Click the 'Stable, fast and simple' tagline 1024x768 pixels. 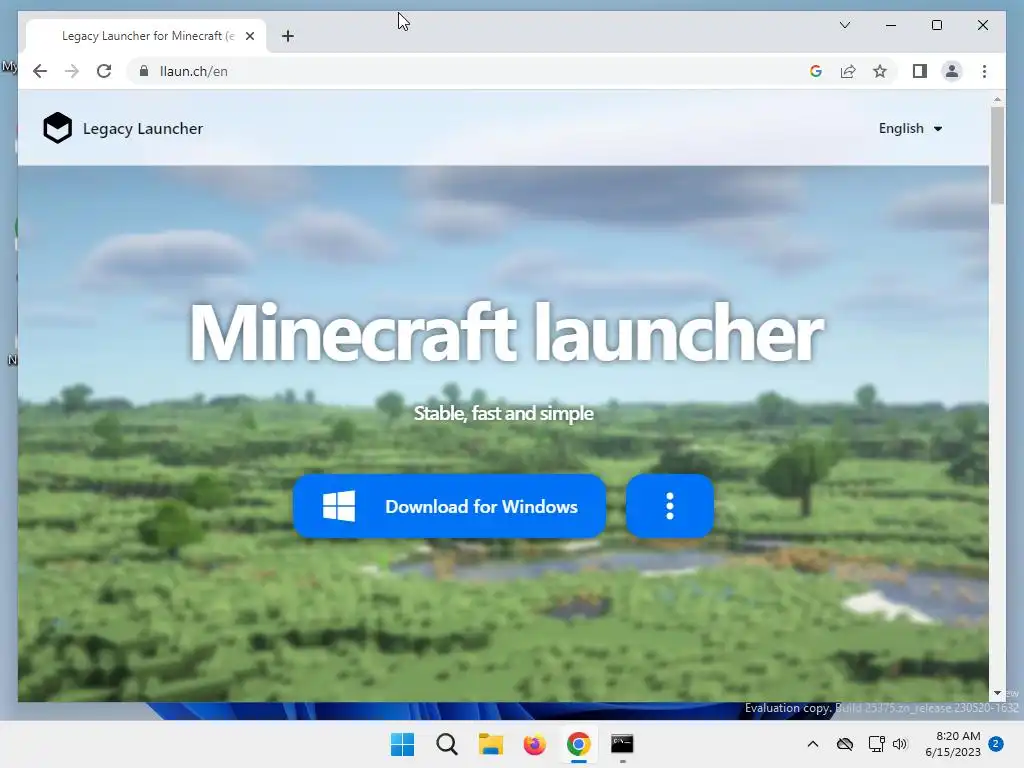504,413
